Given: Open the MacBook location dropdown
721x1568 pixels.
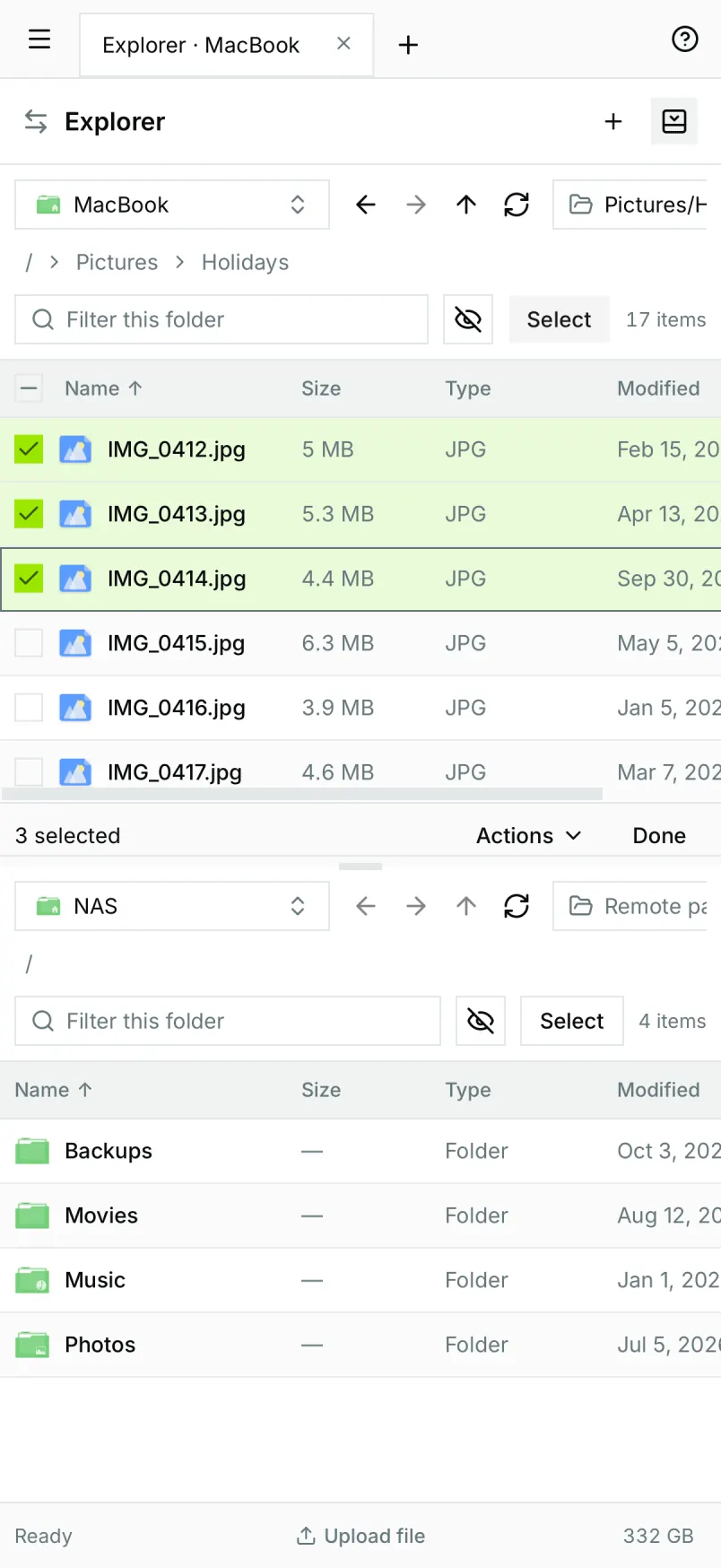Looking at the screenshot, I should (x=172, y=205).
